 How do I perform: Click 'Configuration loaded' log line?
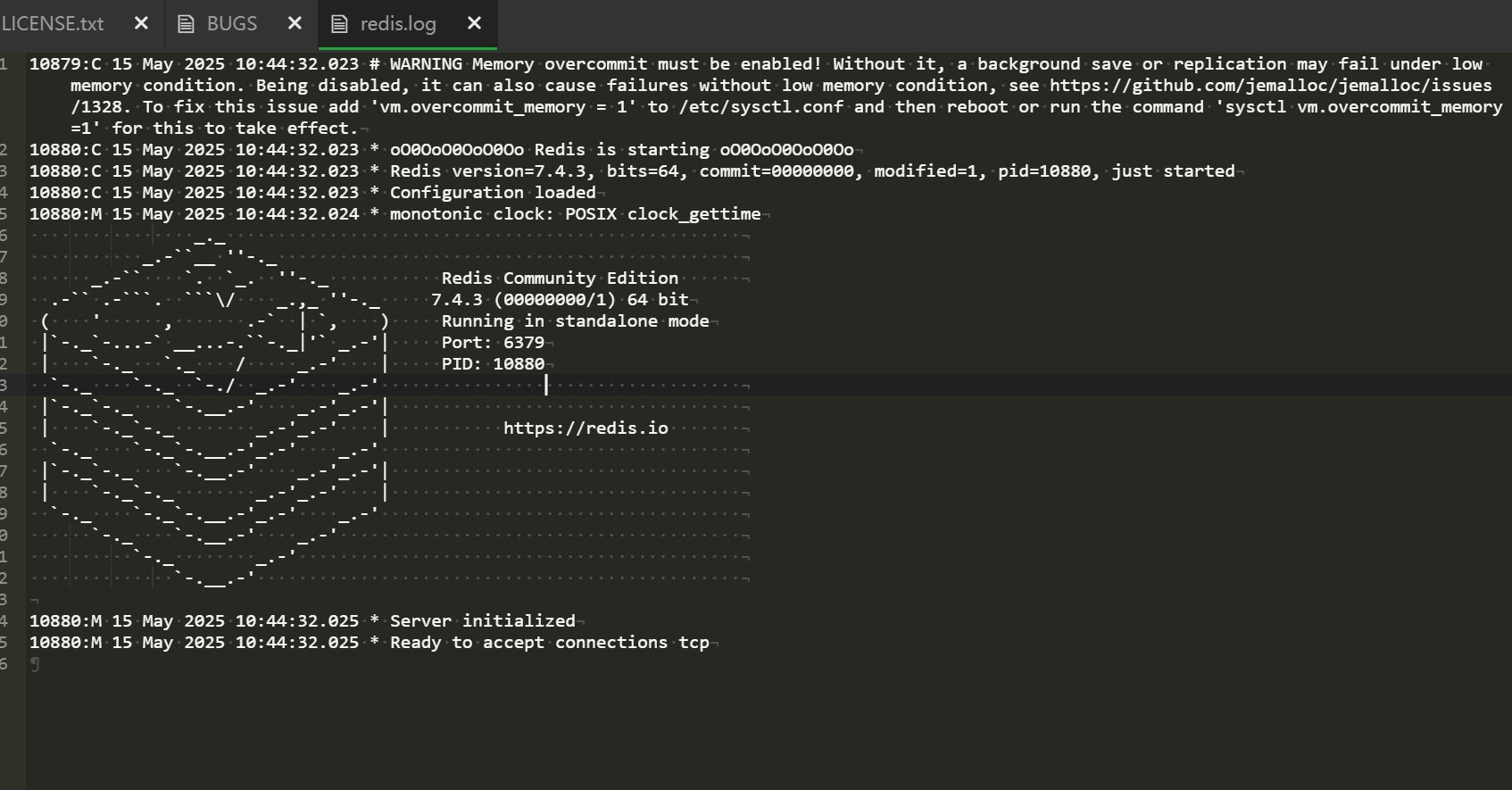click(312, 193)
